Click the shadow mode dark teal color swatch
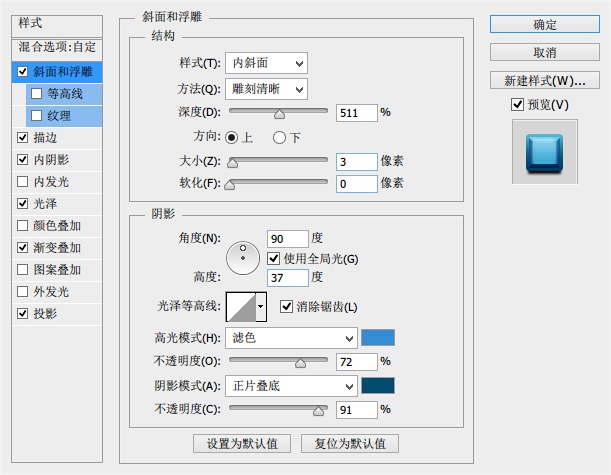The height and width of the screenshot is (475, 611). [x=378, y=386]
